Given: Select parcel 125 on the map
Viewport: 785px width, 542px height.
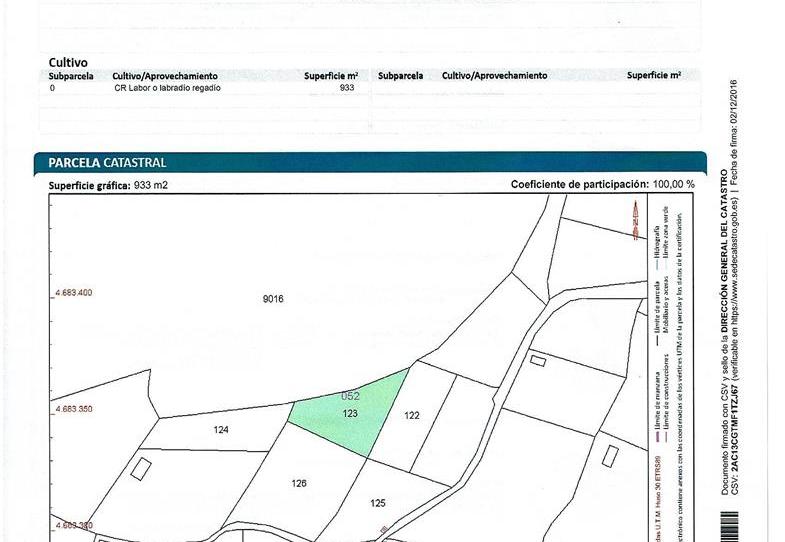Looking at the screenshot, I should 378,502.
